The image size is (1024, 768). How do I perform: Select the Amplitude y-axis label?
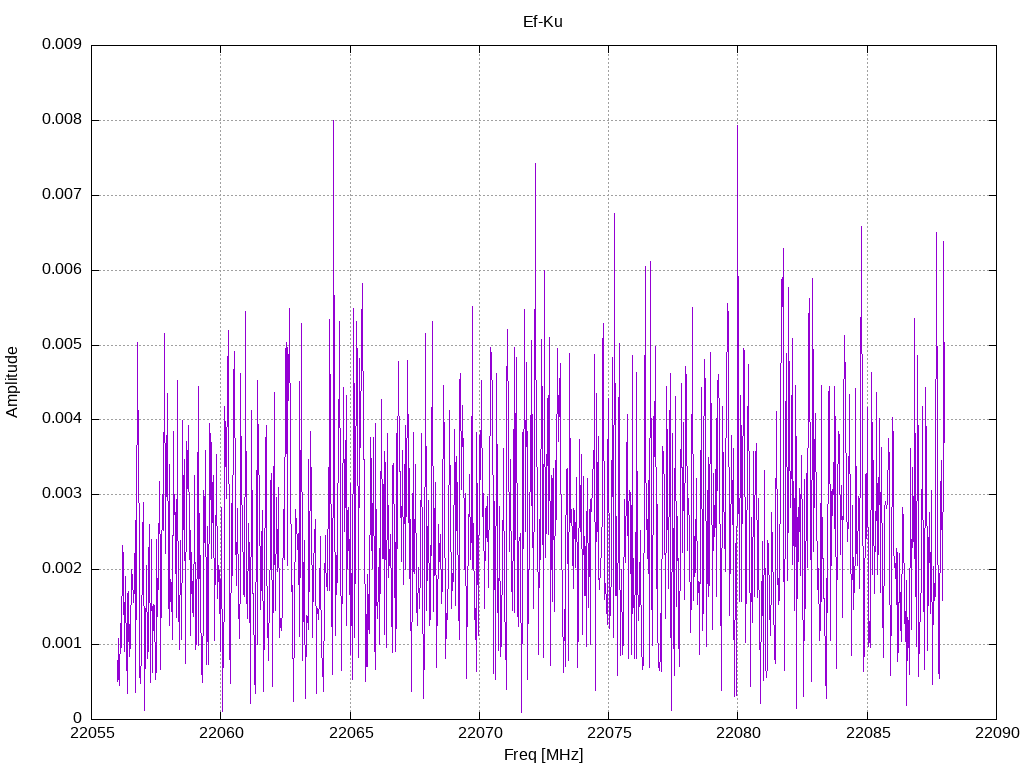[x=12, y=382]
